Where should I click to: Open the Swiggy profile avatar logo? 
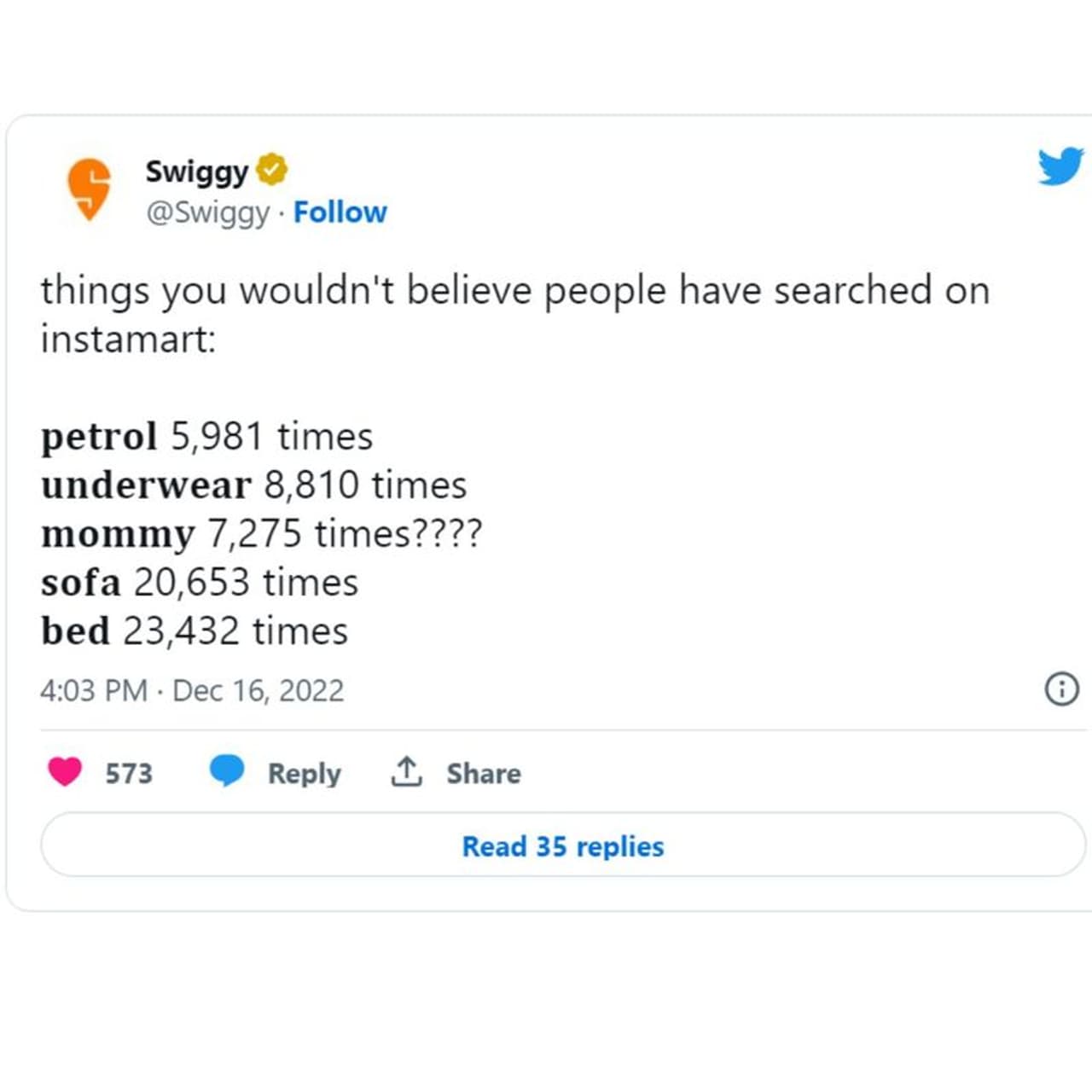(89, 189)
